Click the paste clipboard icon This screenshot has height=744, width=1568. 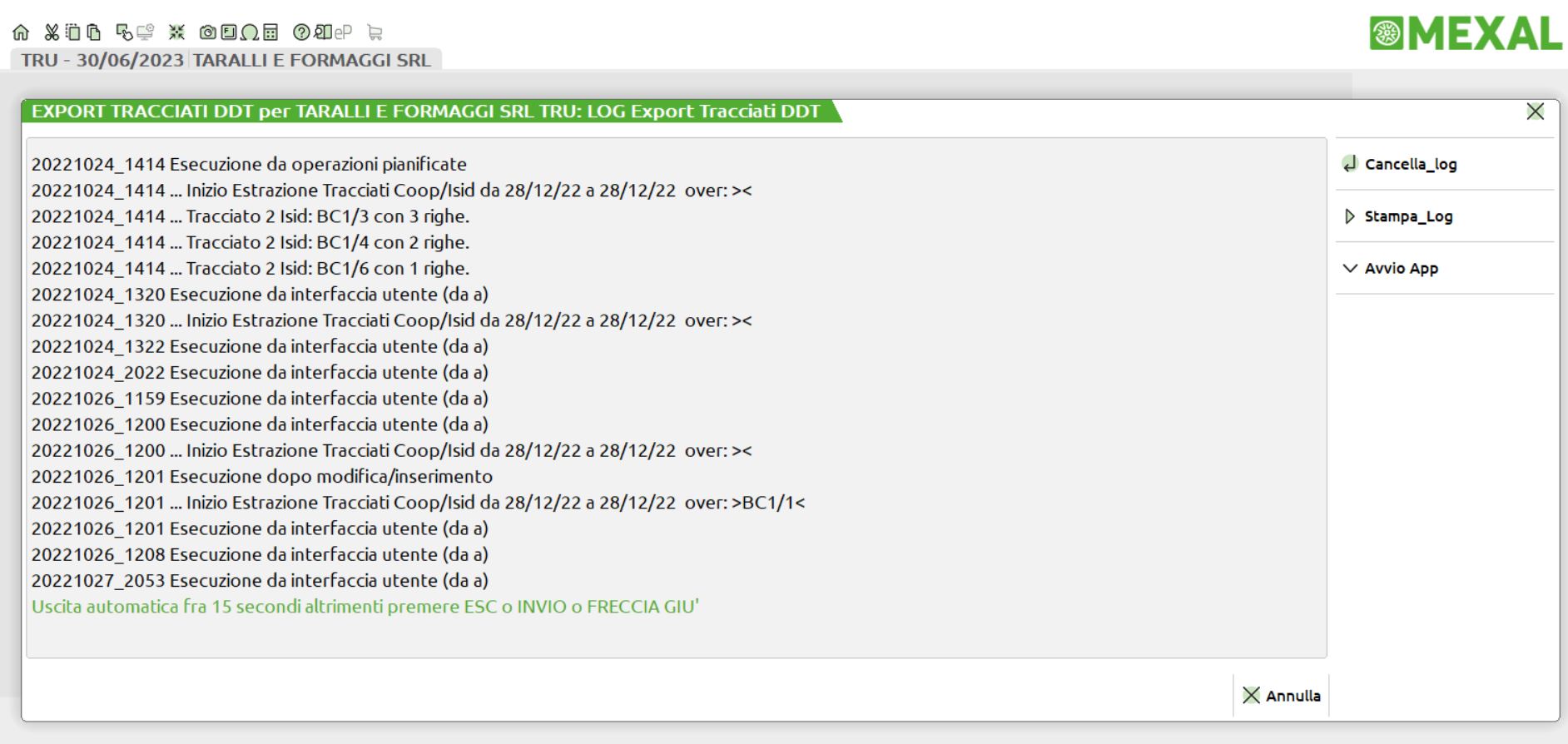pos(94,32)
